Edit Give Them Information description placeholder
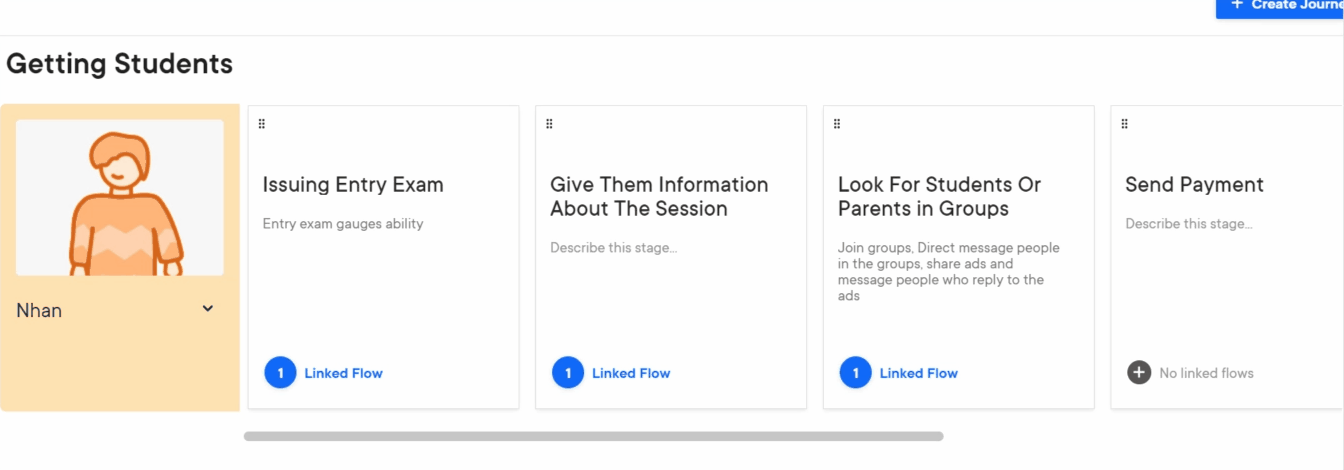This screenshot has height=470, width=1344. [613, 248]
